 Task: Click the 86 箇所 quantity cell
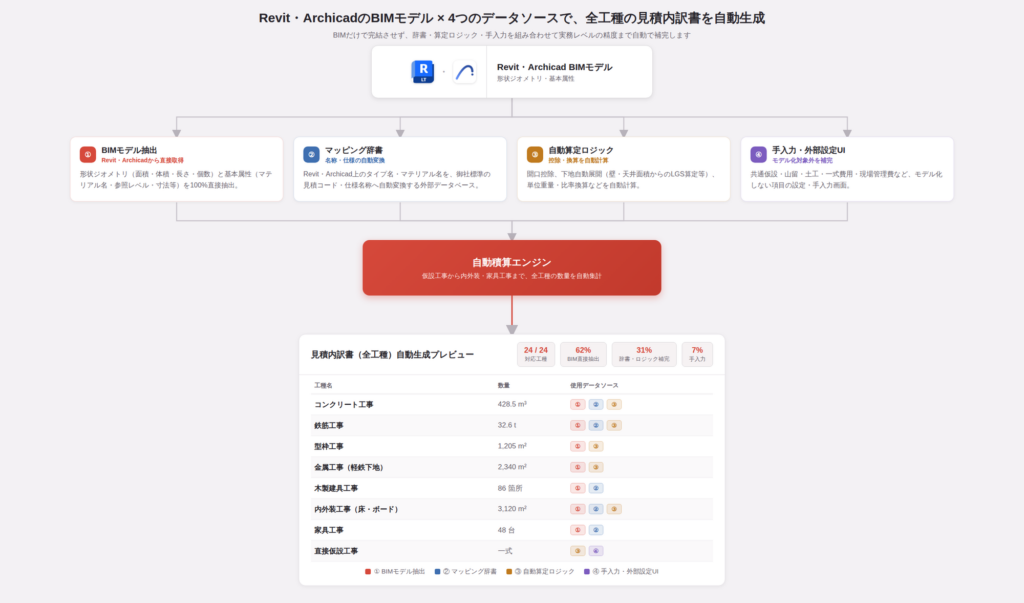(510, 488)
